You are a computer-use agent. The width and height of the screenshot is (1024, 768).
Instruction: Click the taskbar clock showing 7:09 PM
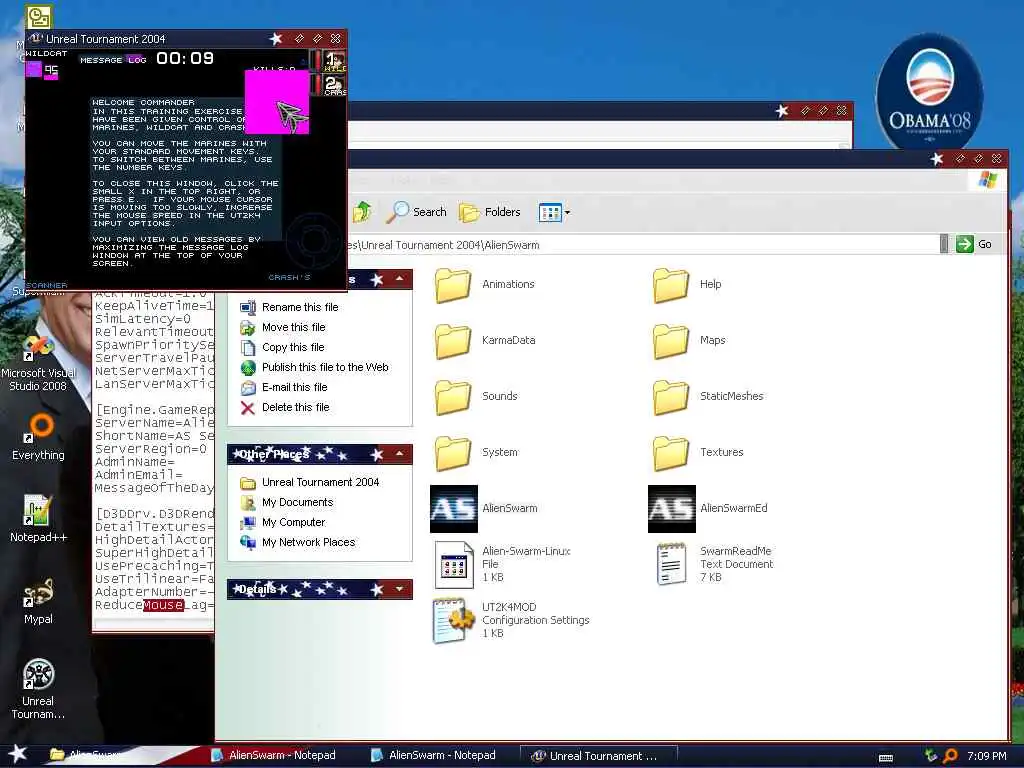point(987,756)
